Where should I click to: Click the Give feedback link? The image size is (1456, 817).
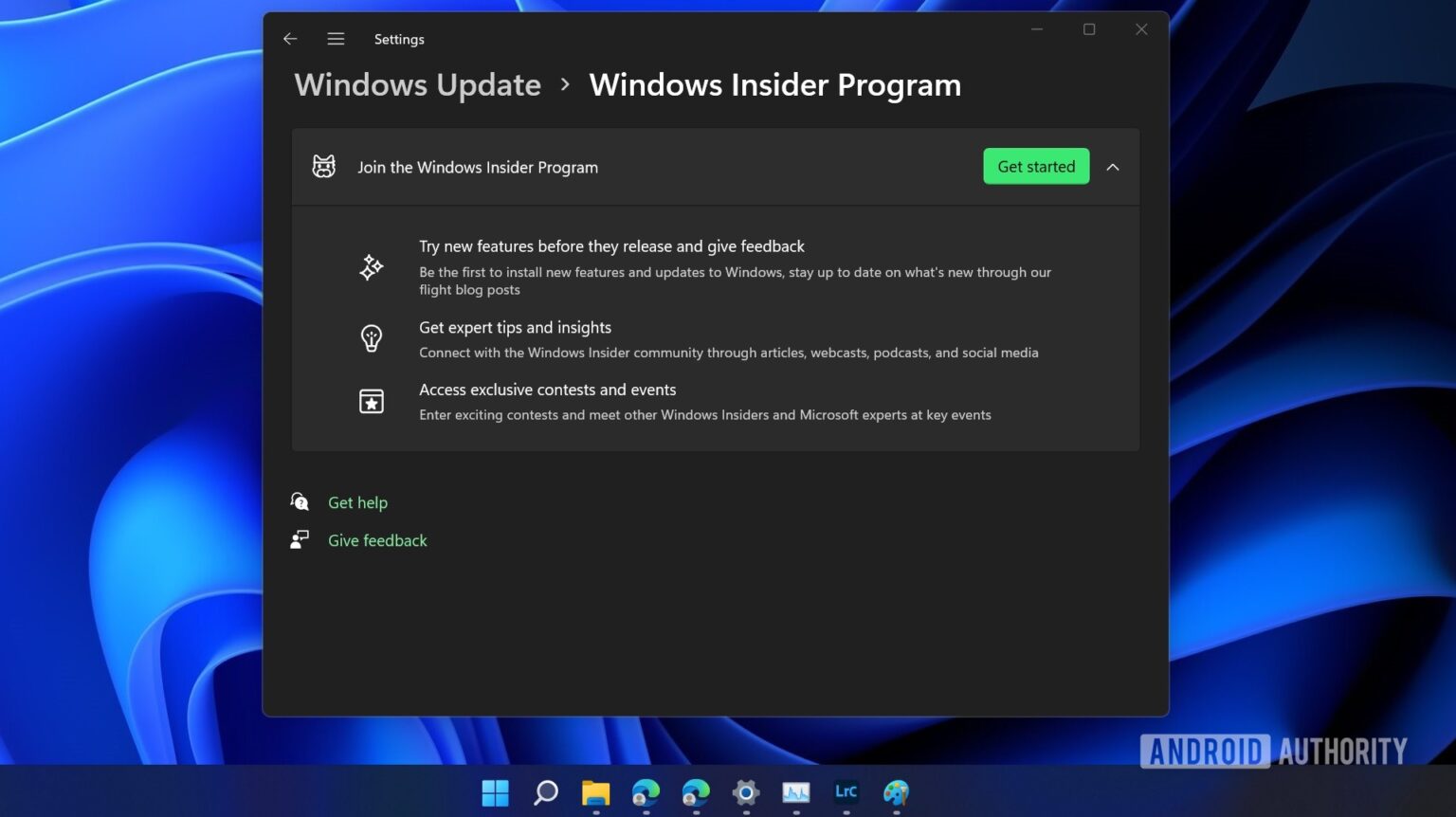377,540
